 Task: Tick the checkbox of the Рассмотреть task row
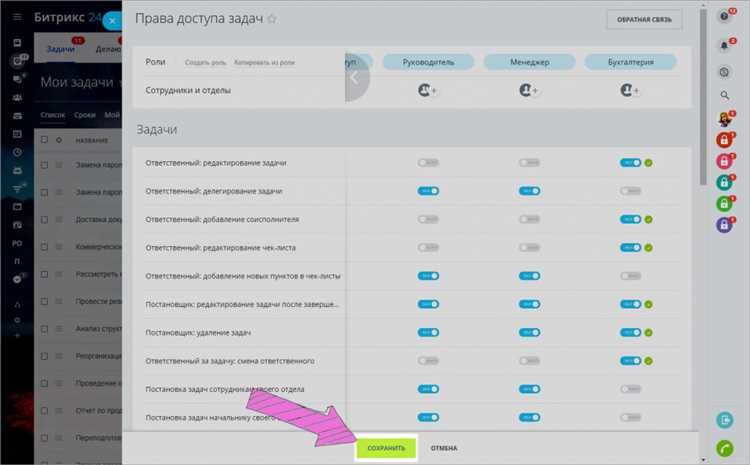(x=44, y=274)
